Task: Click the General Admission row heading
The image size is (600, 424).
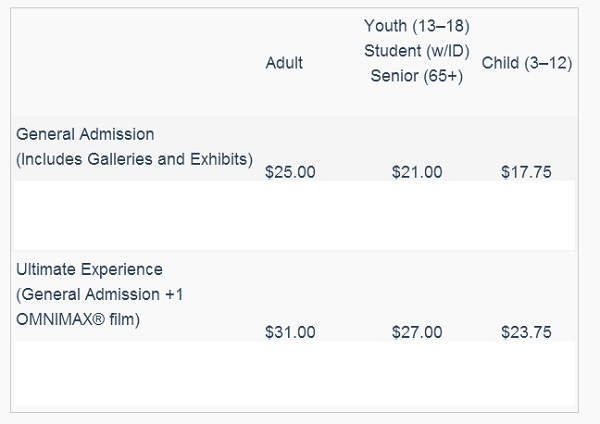Action: click(86, 133)
